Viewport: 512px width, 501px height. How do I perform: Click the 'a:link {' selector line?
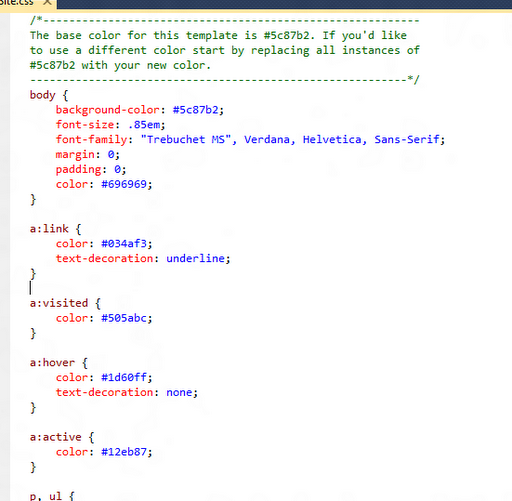55,229
